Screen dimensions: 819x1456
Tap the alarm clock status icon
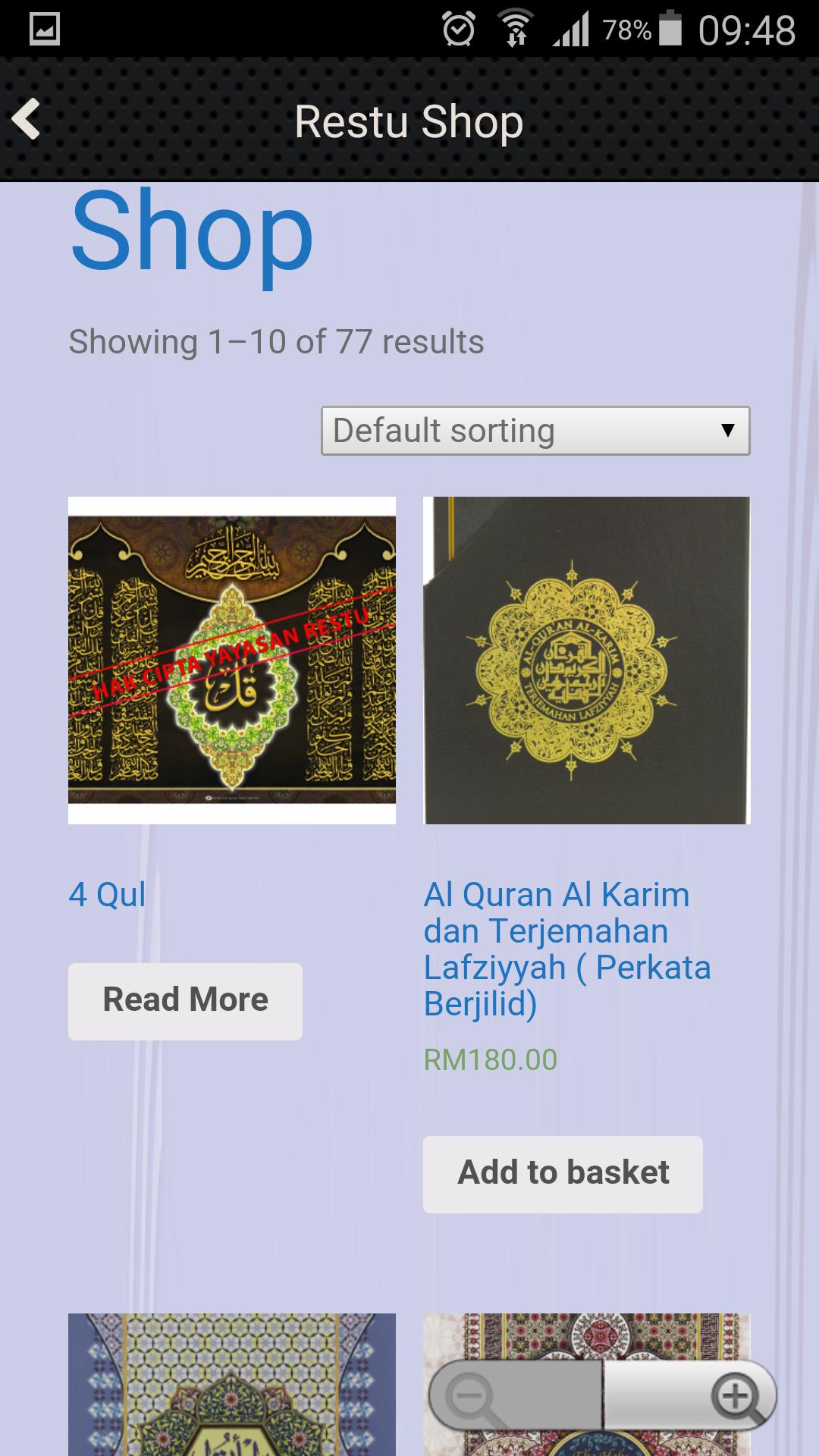[x=459, y=30]
